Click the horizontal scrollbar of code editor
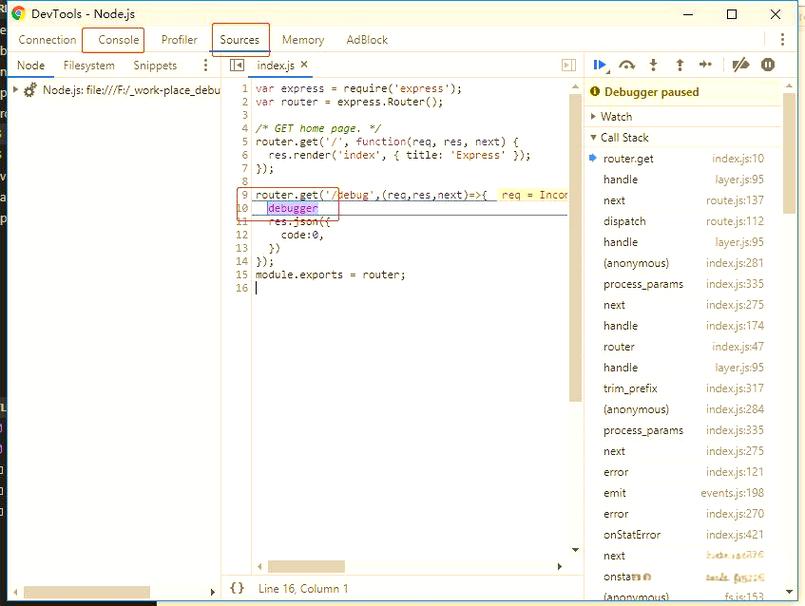 (x=306, y=566)
